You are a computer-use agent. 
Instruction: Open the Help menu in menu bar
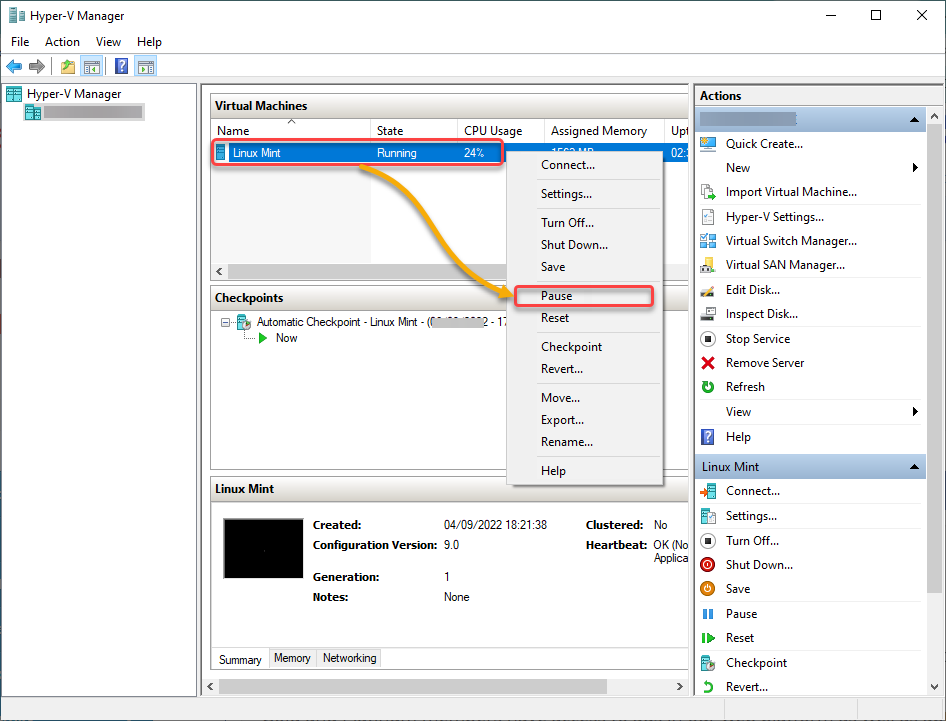(x=149, y=42)
